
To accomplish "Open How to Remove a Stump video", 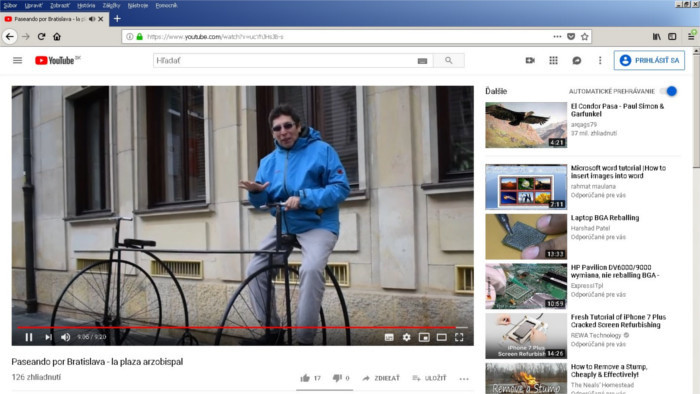I will click(609, 370).
